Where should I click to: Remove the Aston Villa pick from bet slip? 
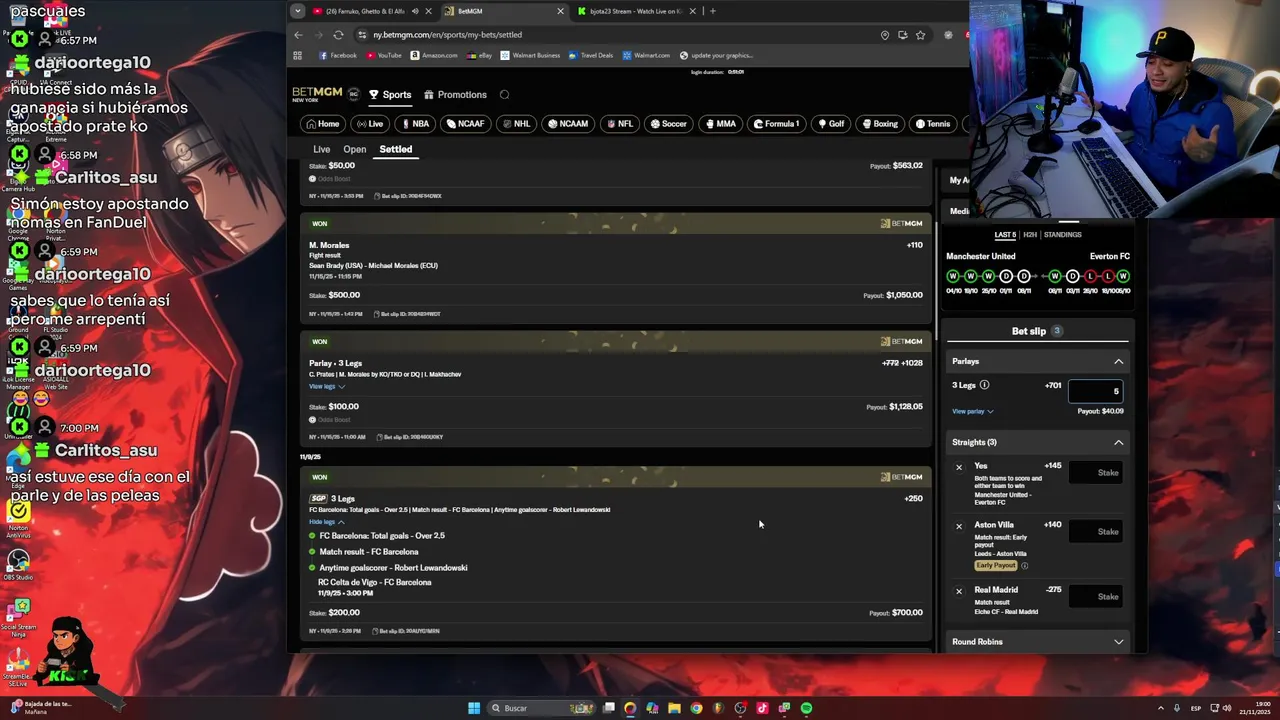[959, 526]
